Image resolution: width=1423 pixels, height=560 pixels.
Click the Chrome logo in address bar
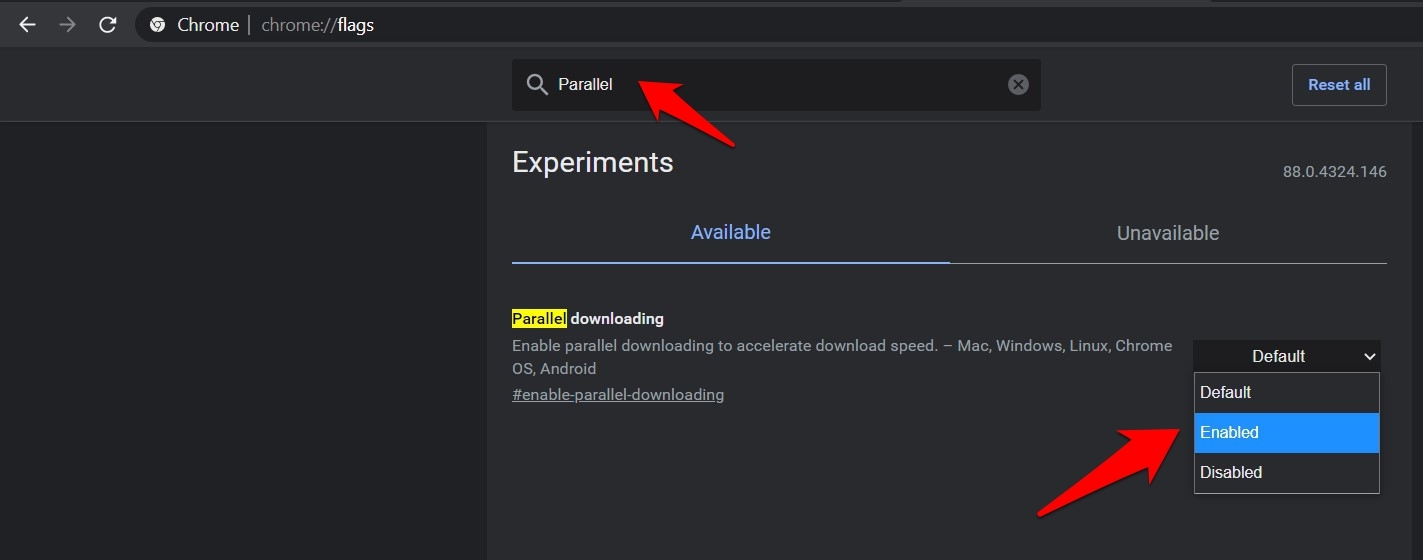157,25
